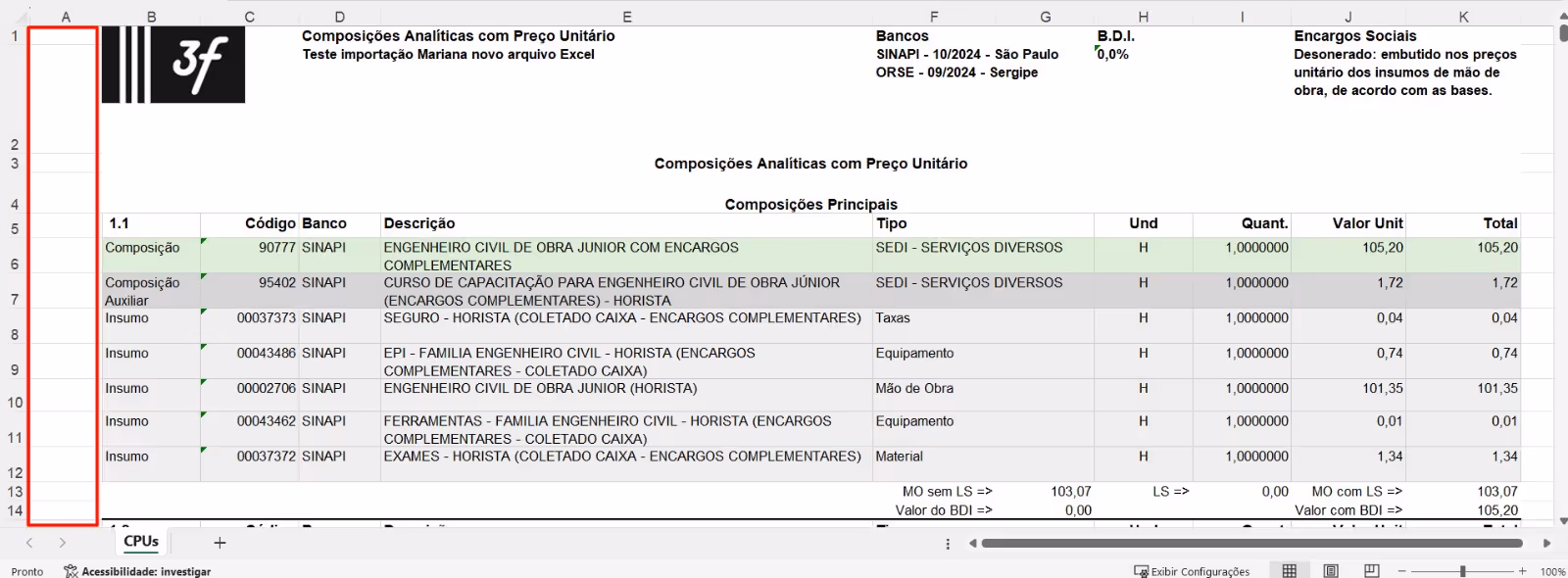Image resolution: width=1568 pixels, height=578 pixels.
Task: Click cell with code 00043486
Action: [x=250, y=361]
